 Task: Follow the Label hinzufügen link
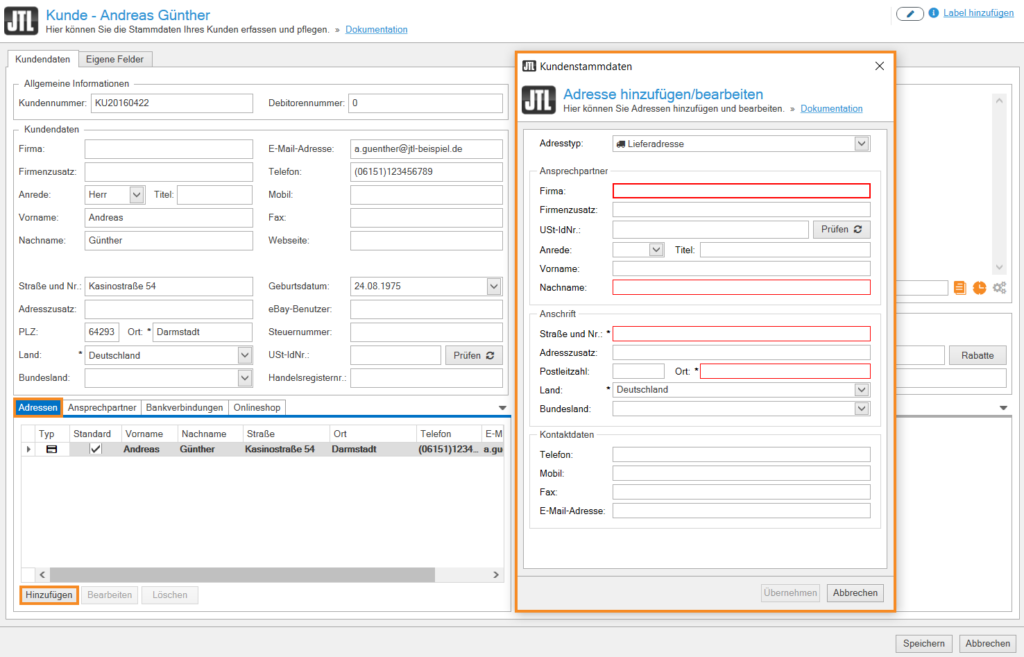[978, 14]
